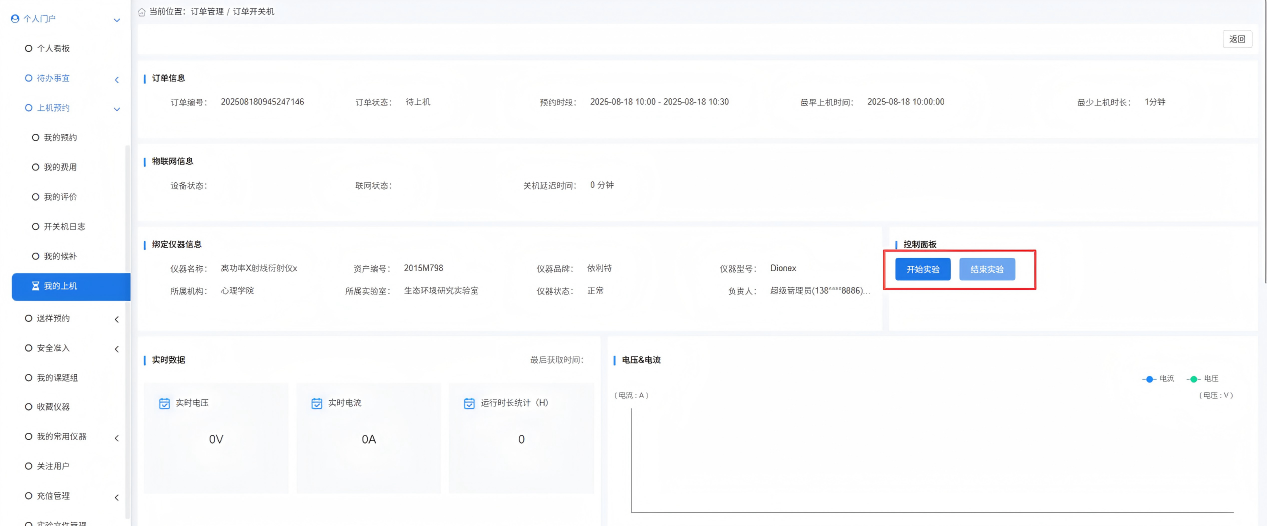
Task: Open the 我的预约 menu item
Action: coord(60,137)
